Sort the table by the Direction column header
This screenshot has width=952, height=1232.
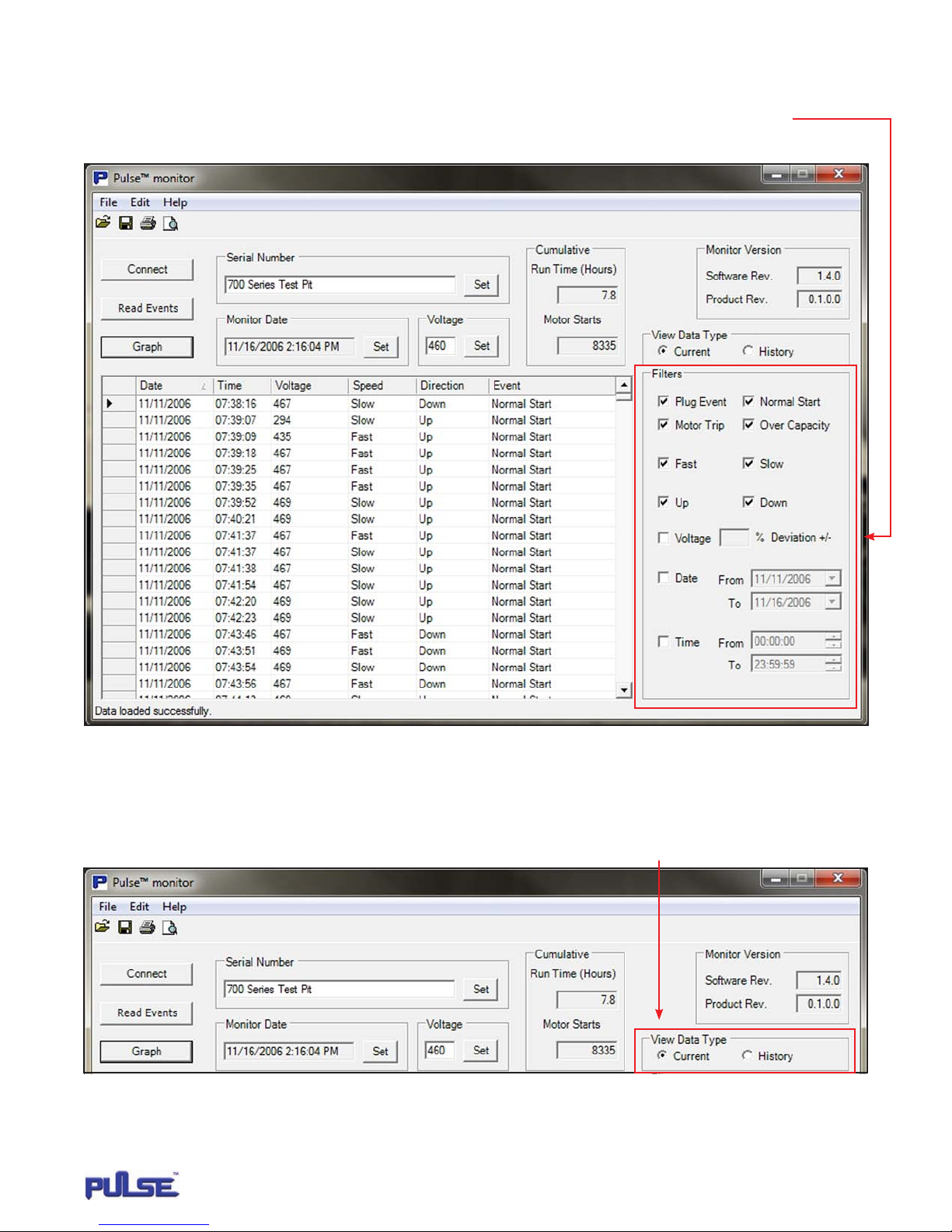[452, 386]
